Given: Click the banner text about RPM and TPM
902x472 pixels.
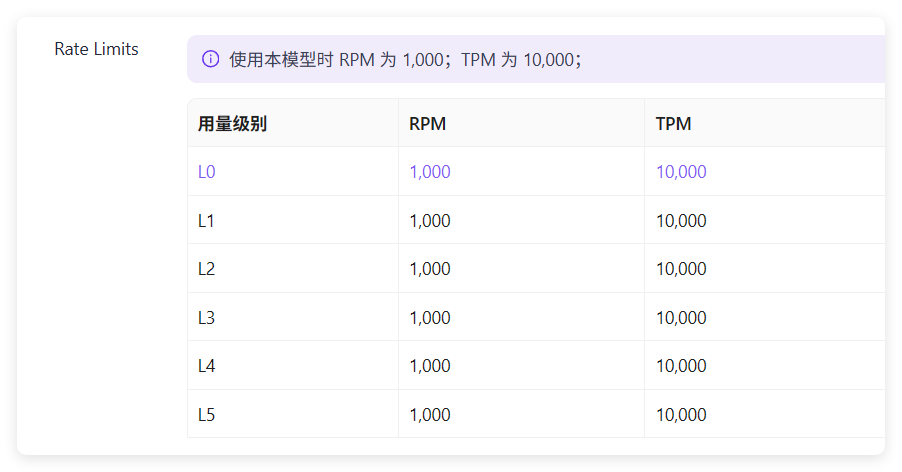Looking at the screenshot, I should click(406, 59).
